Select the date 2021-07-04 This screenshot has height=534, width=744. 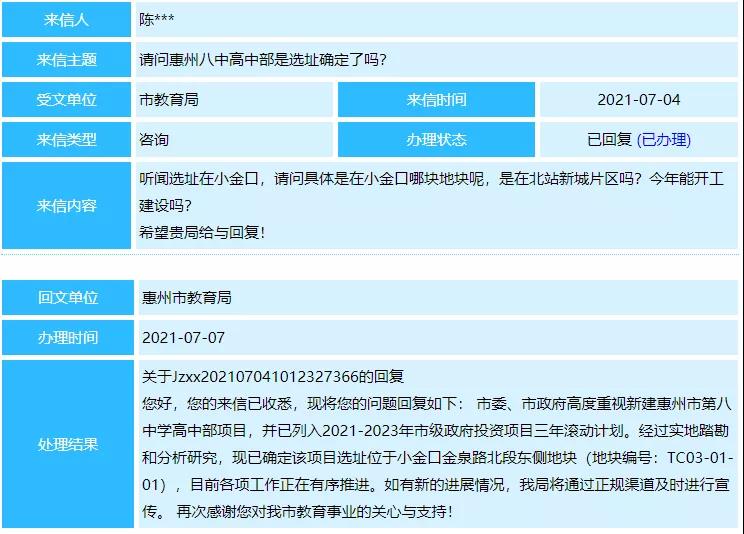(639, 100)
